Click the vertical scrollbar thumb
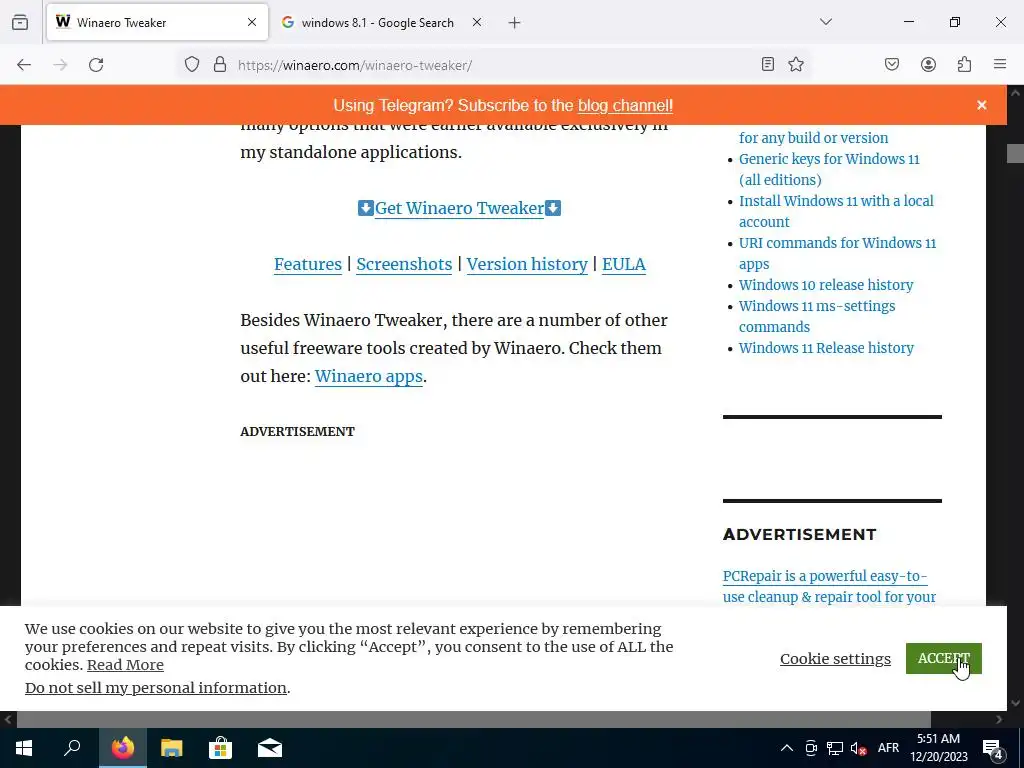Screen dimensions: 1024x768 click(1015, 153)
